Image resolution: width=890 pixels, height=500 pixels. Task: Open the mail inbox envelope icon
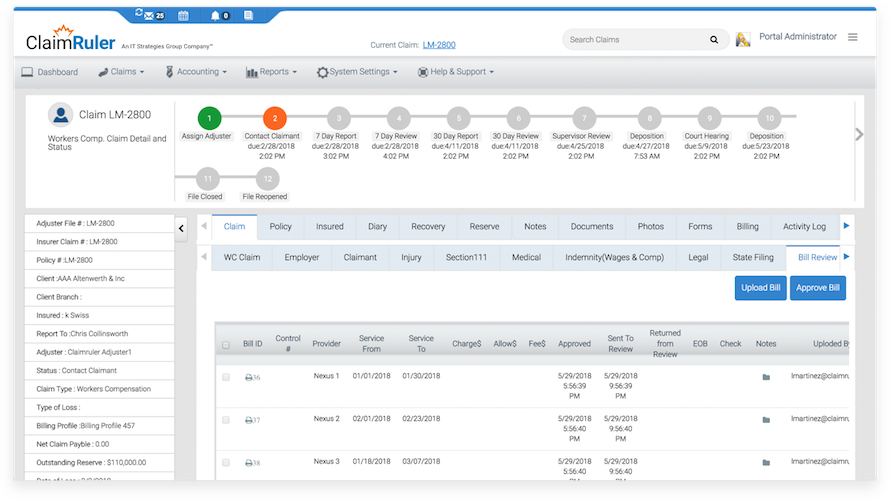pyautogui.click(x=149, y=16)
